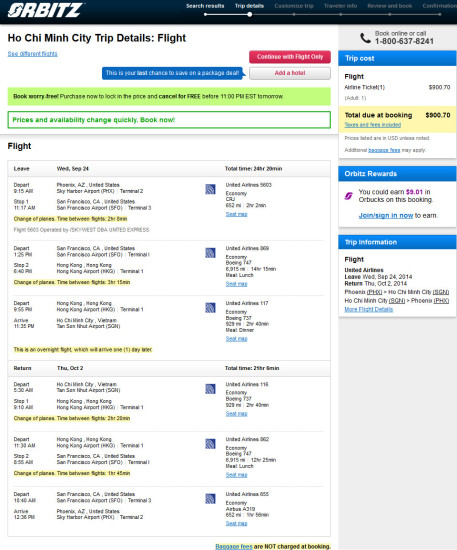Click the Orbitz Rewards swirl icon

[x=349, y=196]
